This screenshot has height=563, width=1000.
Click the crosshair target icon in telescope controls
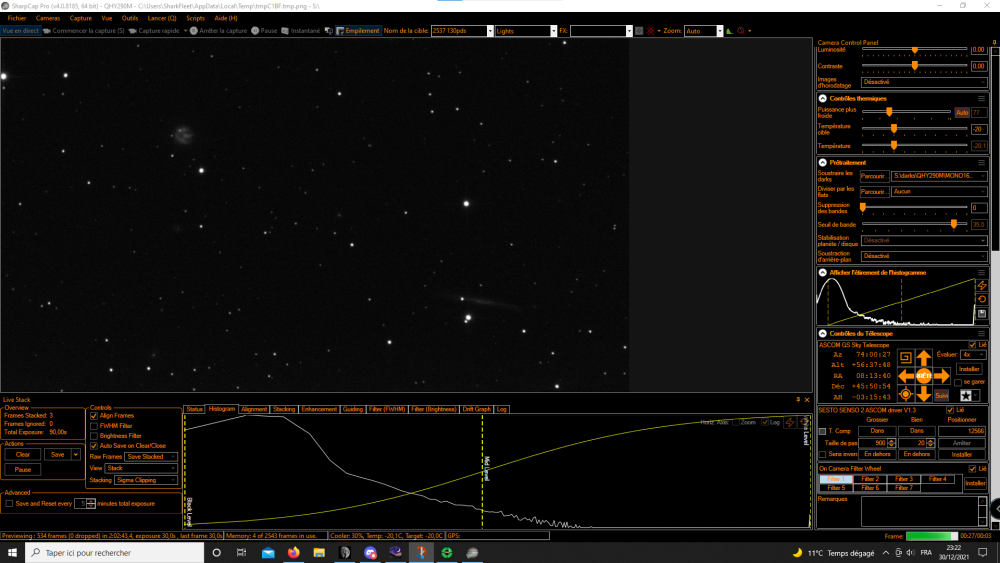tap(905, 395)
